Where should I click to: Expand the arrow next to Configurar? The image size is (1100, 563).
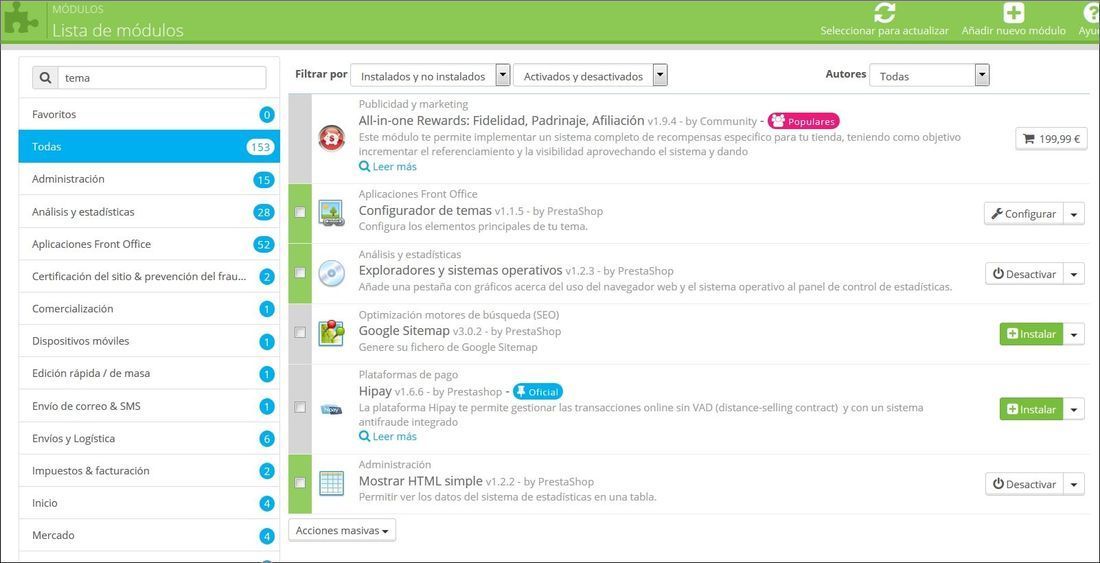1074,214
